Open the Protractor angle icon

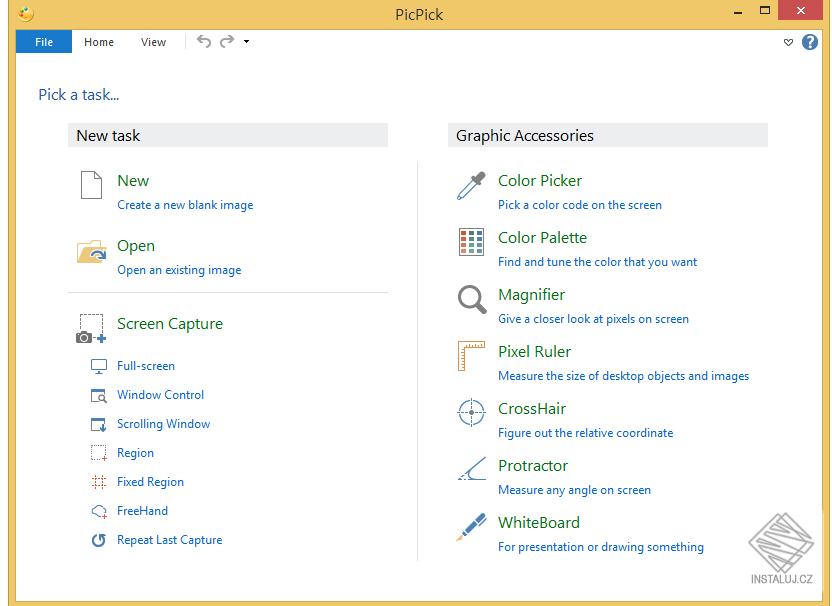tap(471, 469)
